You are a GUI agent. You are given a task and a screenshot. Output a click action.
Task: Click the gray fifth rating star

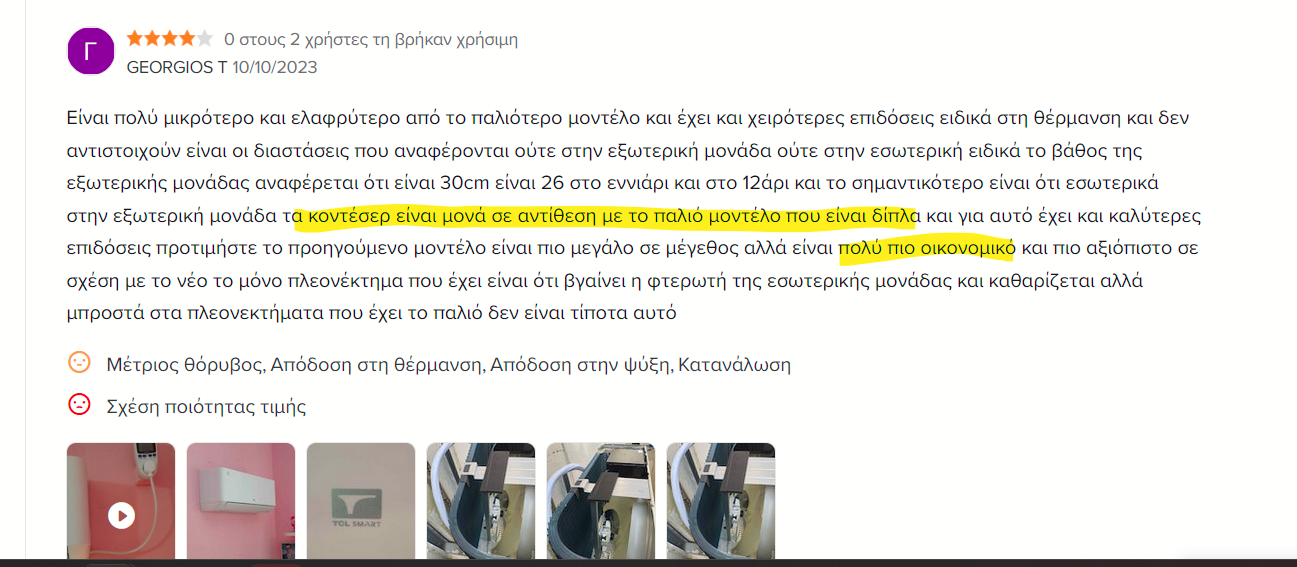pyautogui.click(x=205, y=39)
